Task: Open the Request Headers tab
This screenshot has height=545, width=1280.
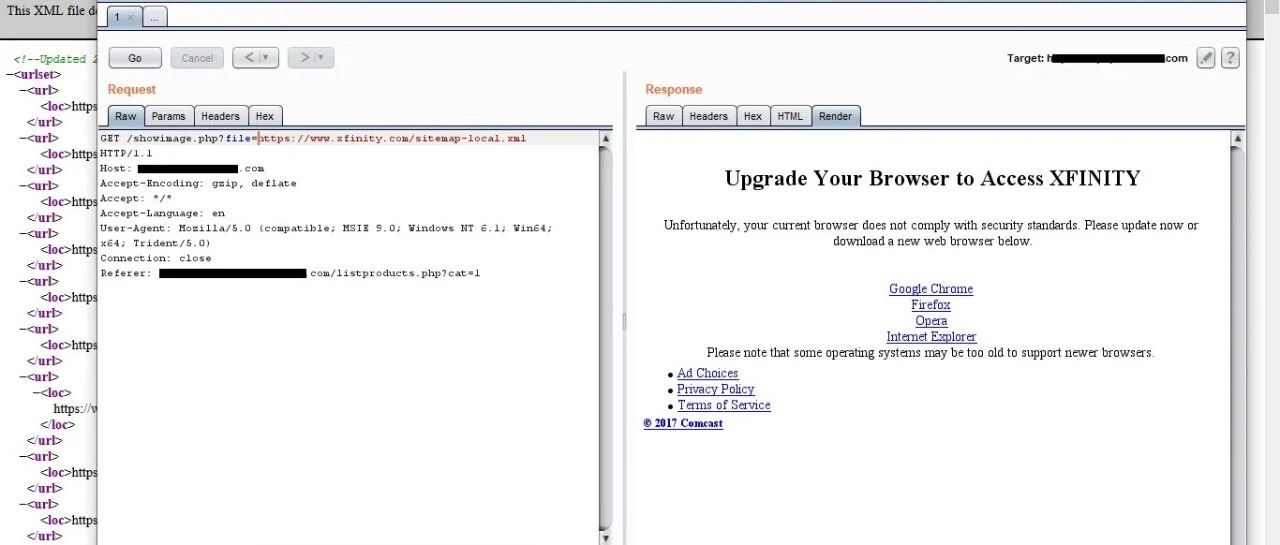Action: 221,116
